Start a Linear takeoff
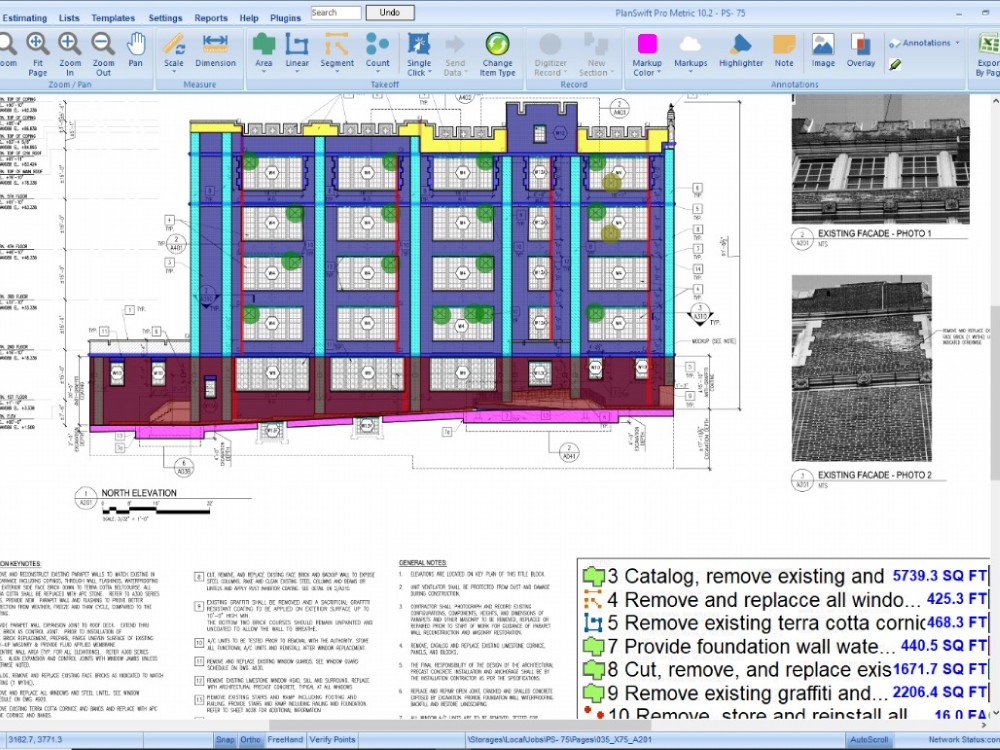 coord(297,50)
